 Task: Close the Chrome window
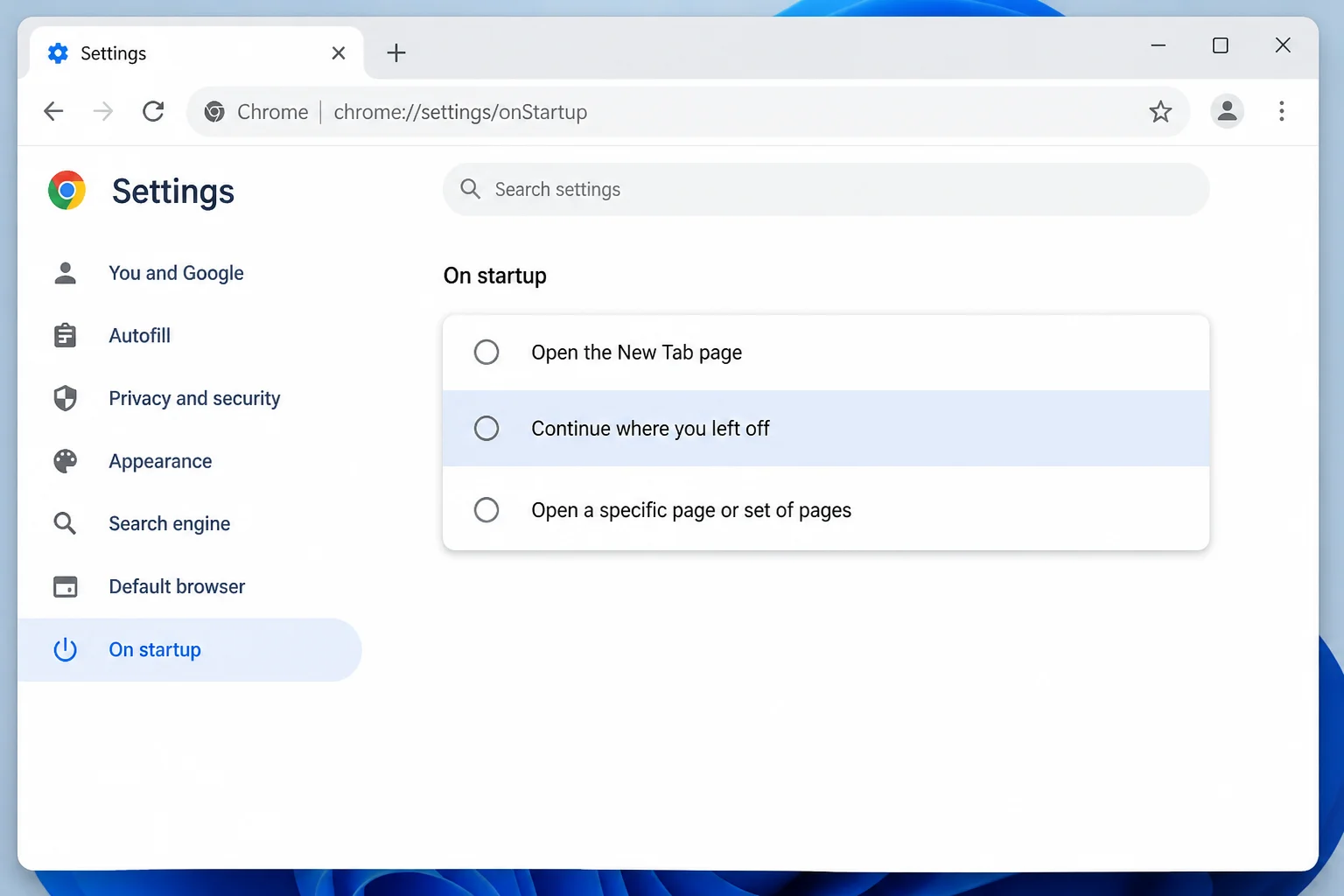click(x=1283, y=45)
